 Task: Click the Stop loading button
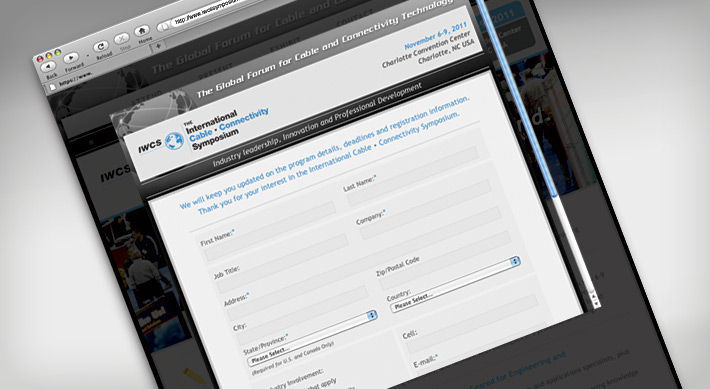pos(121,38)
